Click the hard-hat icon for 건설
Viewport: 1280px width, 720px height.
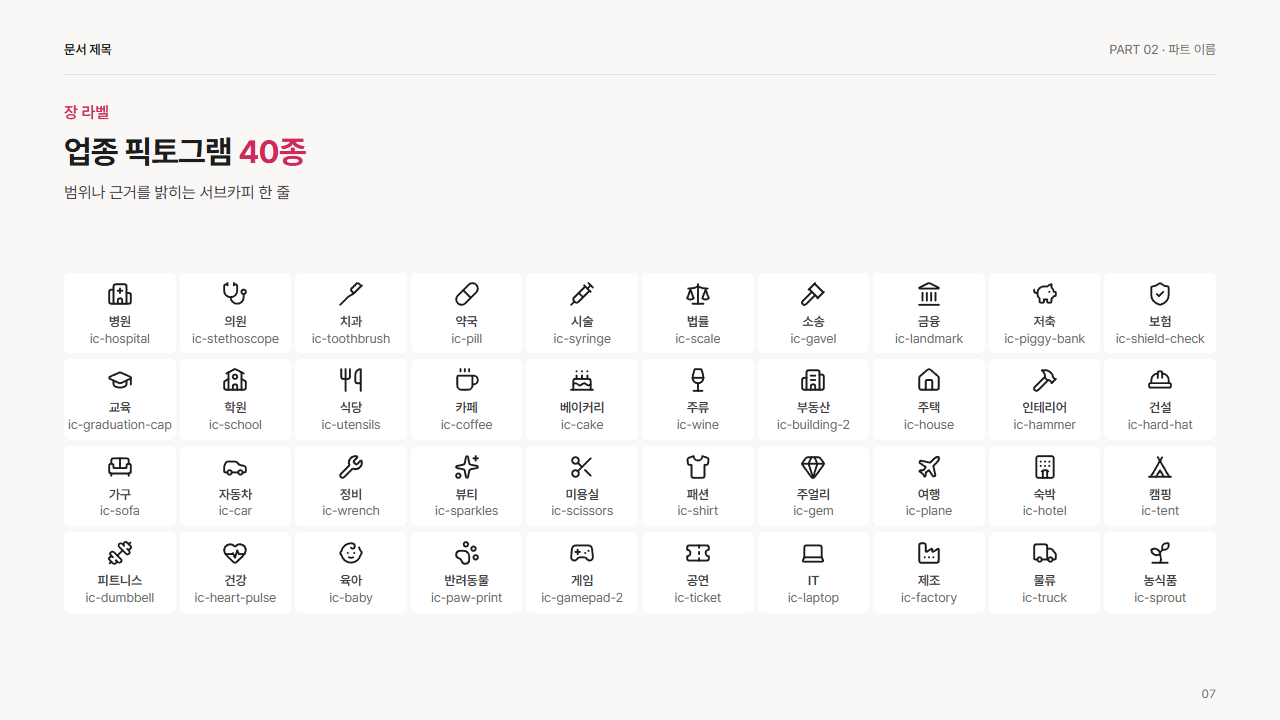point(1160,380)
